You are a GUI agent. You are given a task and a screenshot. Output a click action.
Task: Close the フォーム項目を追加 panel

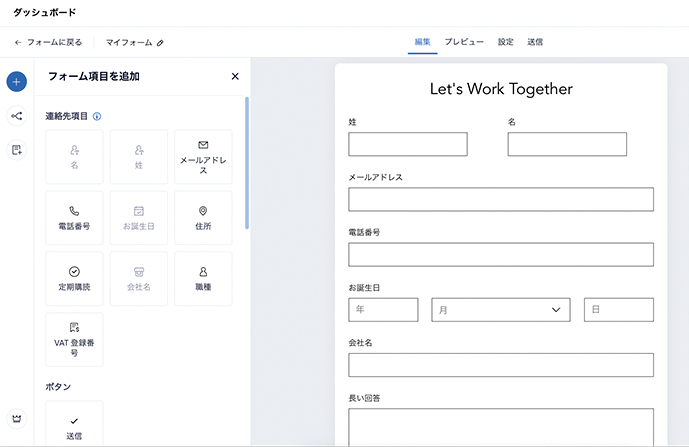pos(235,76)
